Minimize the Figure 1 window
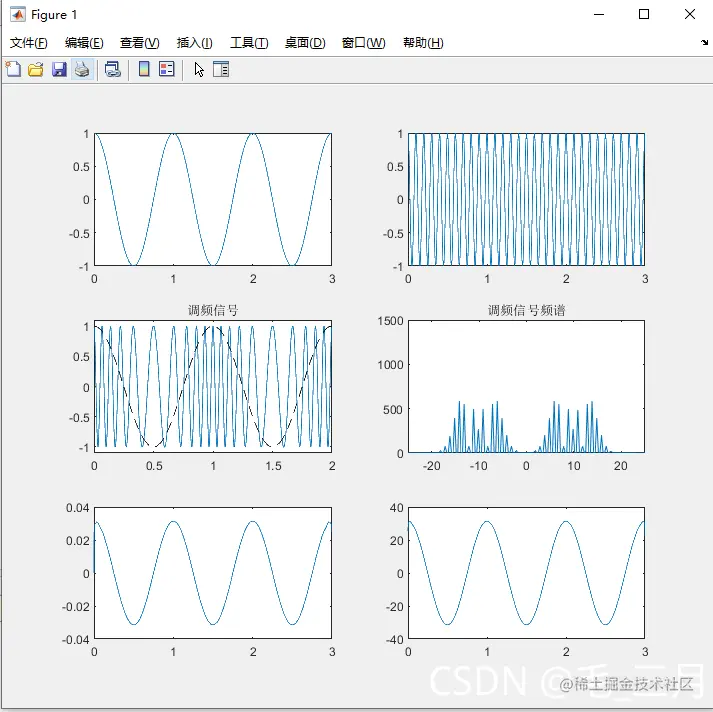The height and width of the screenshot is (712, 713). click(x=599, y=15)
